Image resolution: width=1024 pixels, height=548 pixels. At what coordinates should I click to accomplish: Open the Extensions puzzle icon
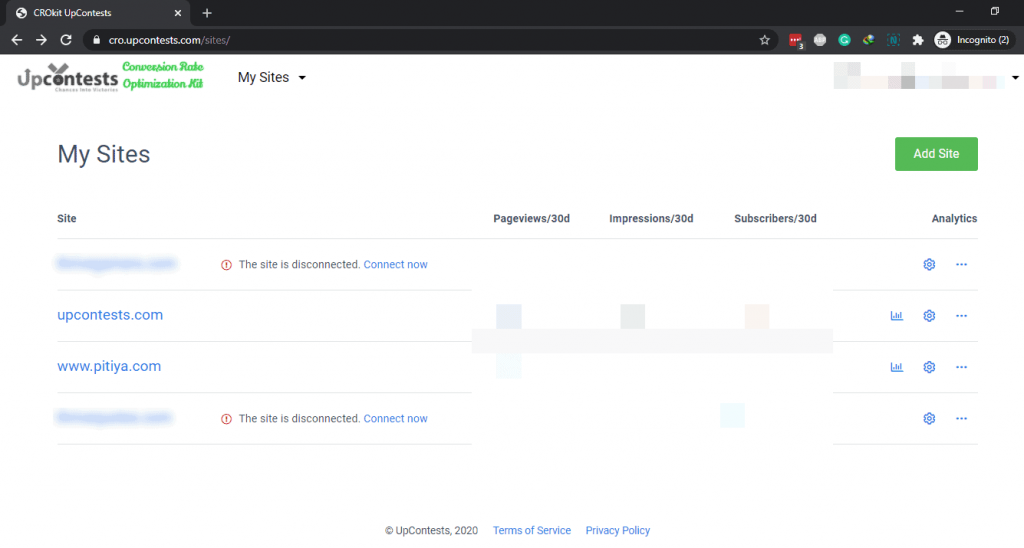918,40
